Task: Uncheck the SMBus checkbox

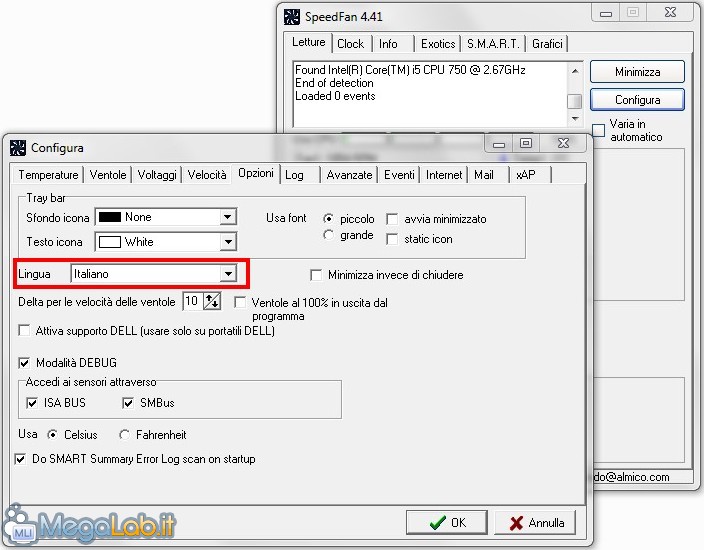Action: (128, 403)
